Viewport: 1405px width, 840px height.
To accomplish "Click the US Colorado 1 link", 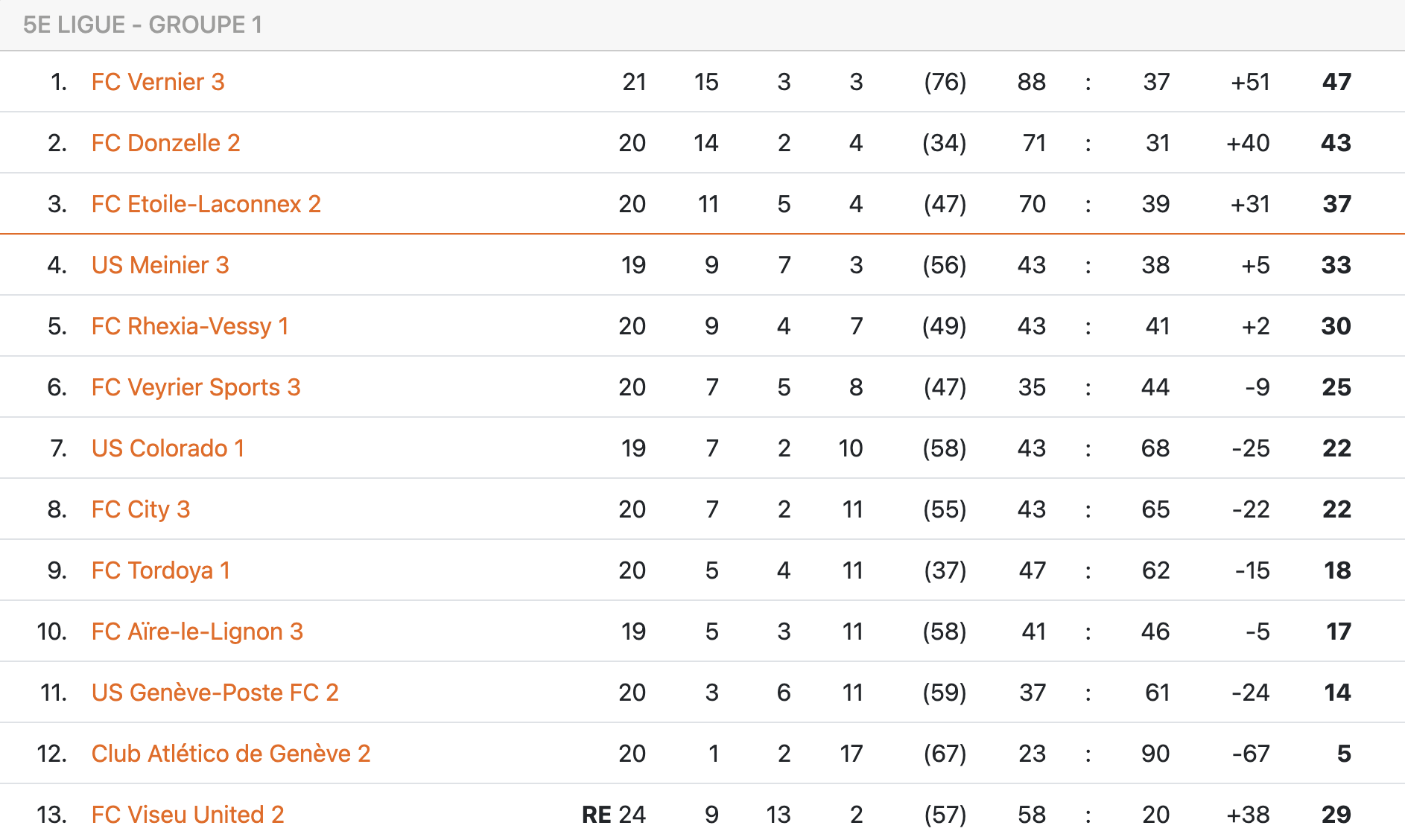I will click(x=168, y=448).
